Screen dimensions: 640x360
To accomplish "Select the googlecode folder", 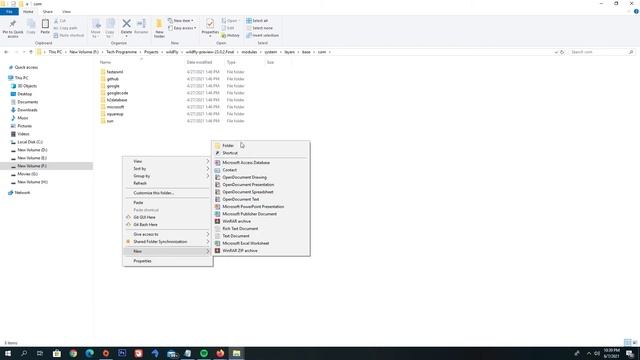I will (x=117, y=93).
